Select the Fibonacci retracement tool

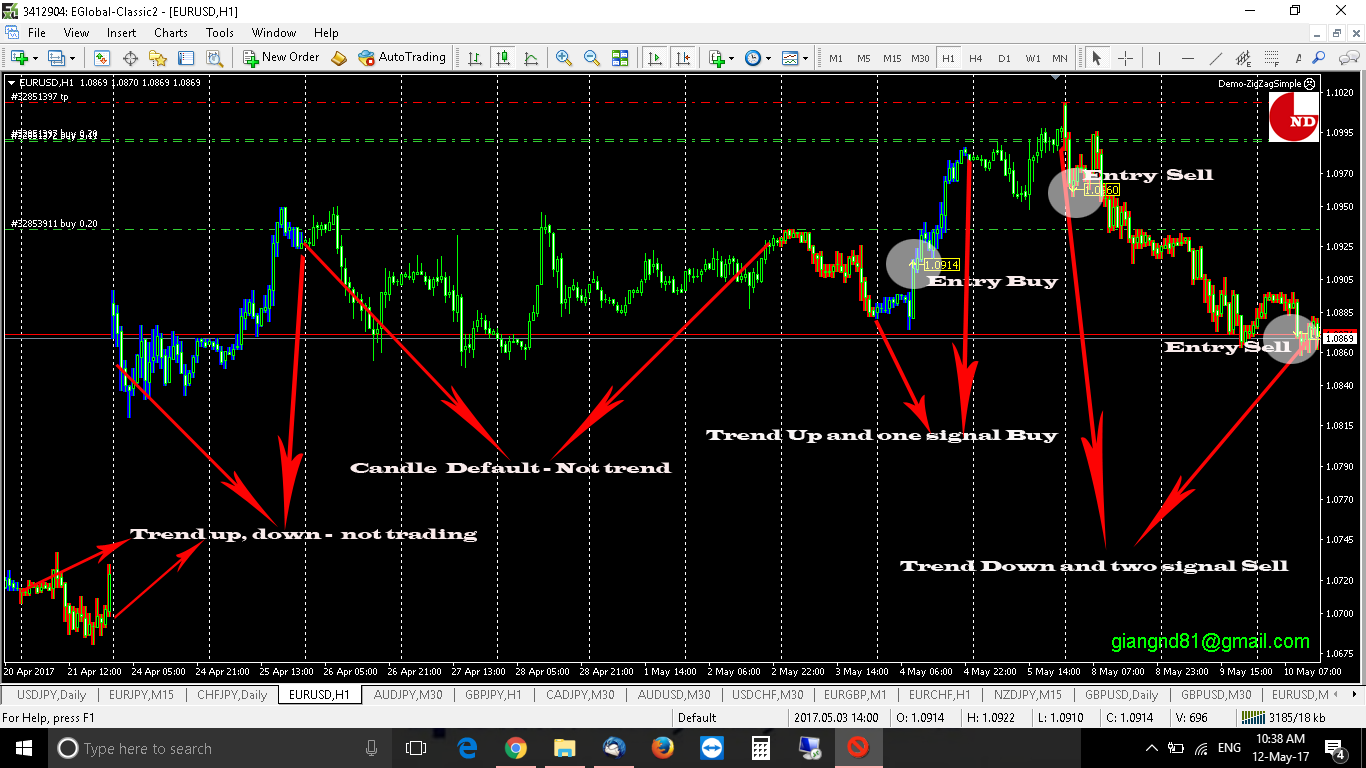click(1272, 58)
